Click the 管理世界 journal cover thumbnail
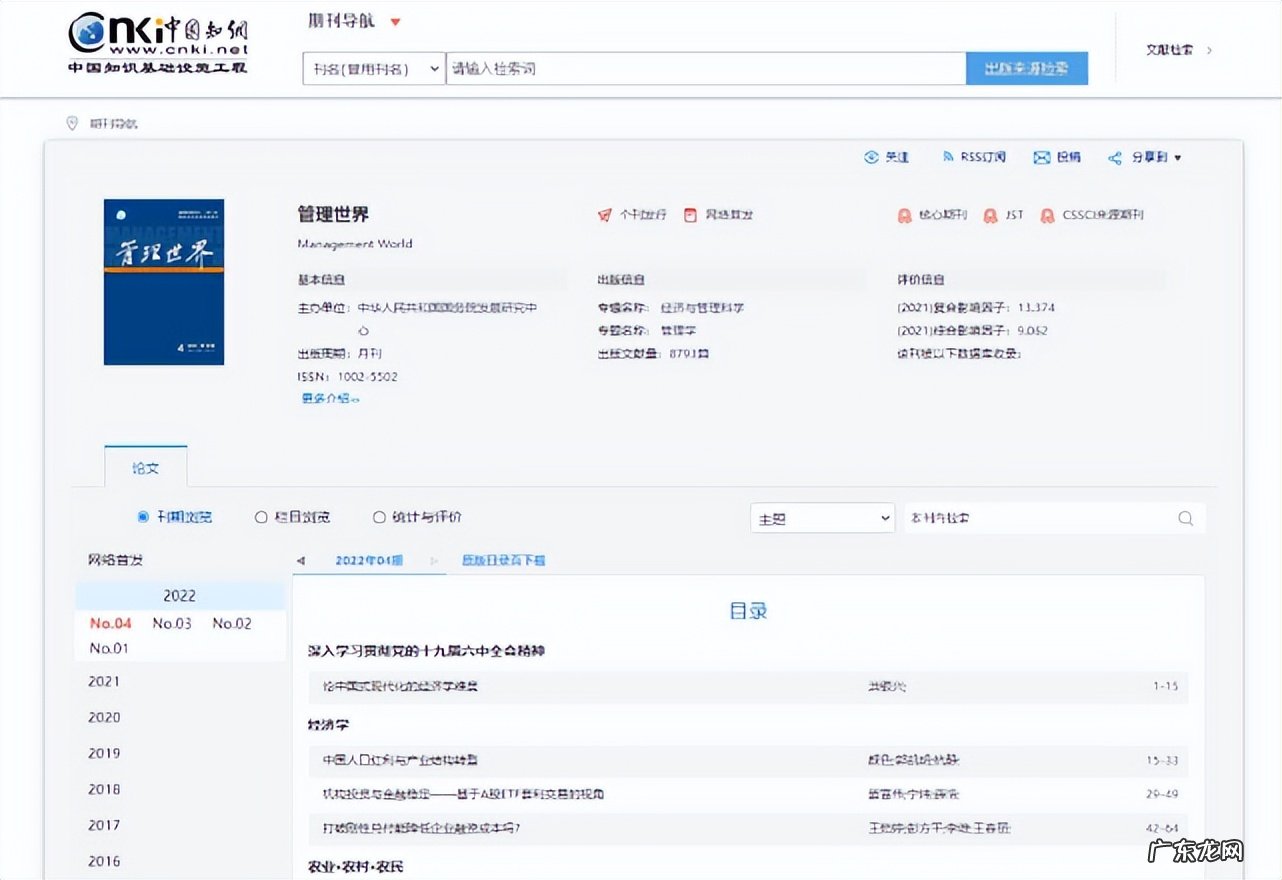The width and height of the screenshot is (1282, 880). coord(163,280)
